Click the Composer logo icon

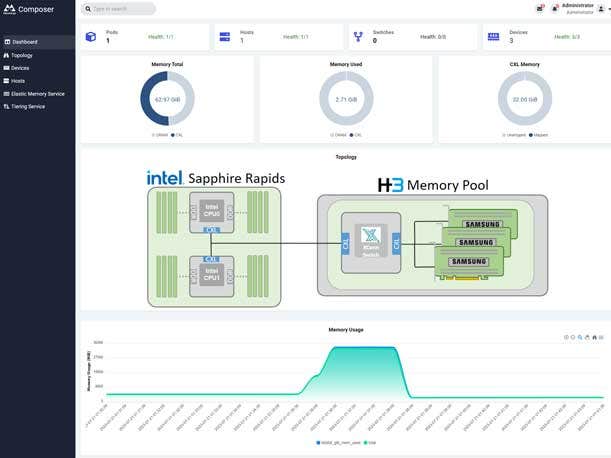pyautogui.click(x=11, y=9)
